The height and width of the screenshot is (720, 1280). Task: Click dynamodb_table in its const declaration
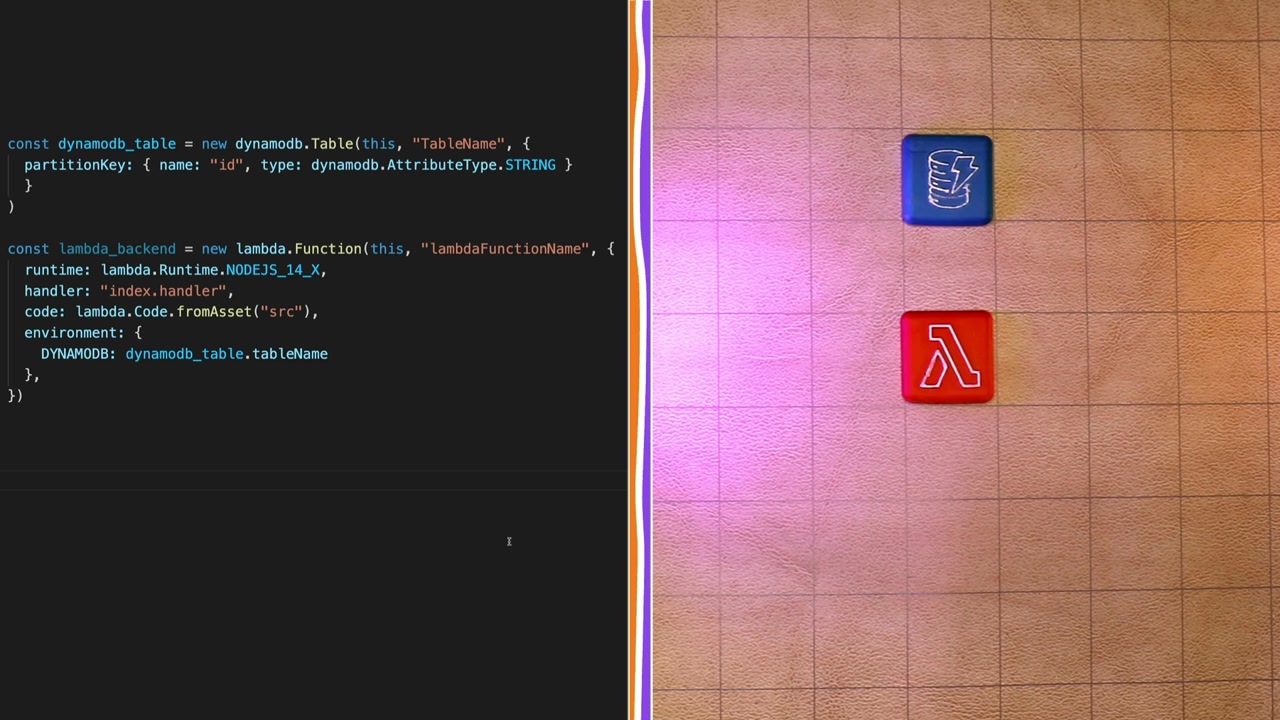point(117,144)
